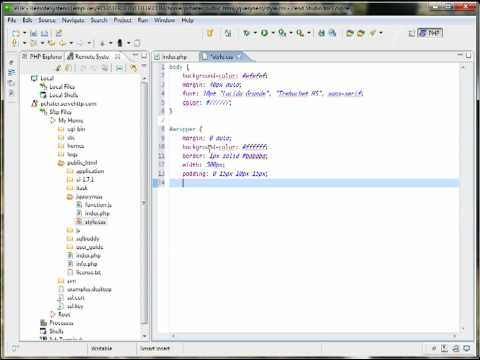480x360 pixels.
Task: Click the padding line in editor
Action: (225, 174)
